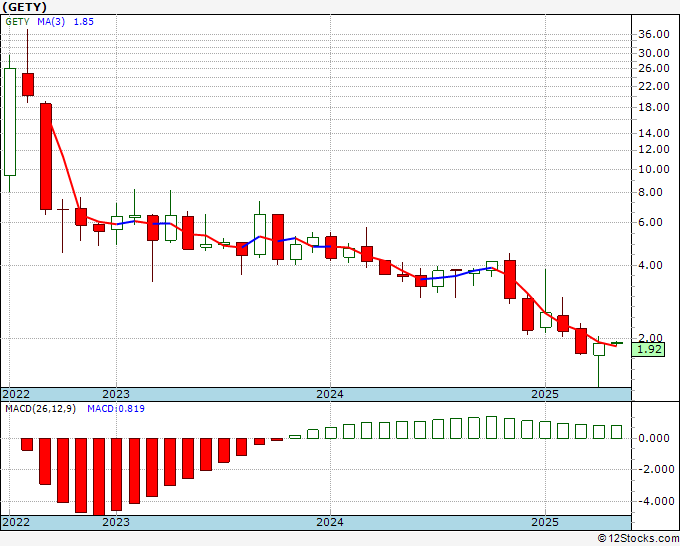Click 2025 on the MACD panel time axis
Screen dimensions: 680x546
[545, 522]
